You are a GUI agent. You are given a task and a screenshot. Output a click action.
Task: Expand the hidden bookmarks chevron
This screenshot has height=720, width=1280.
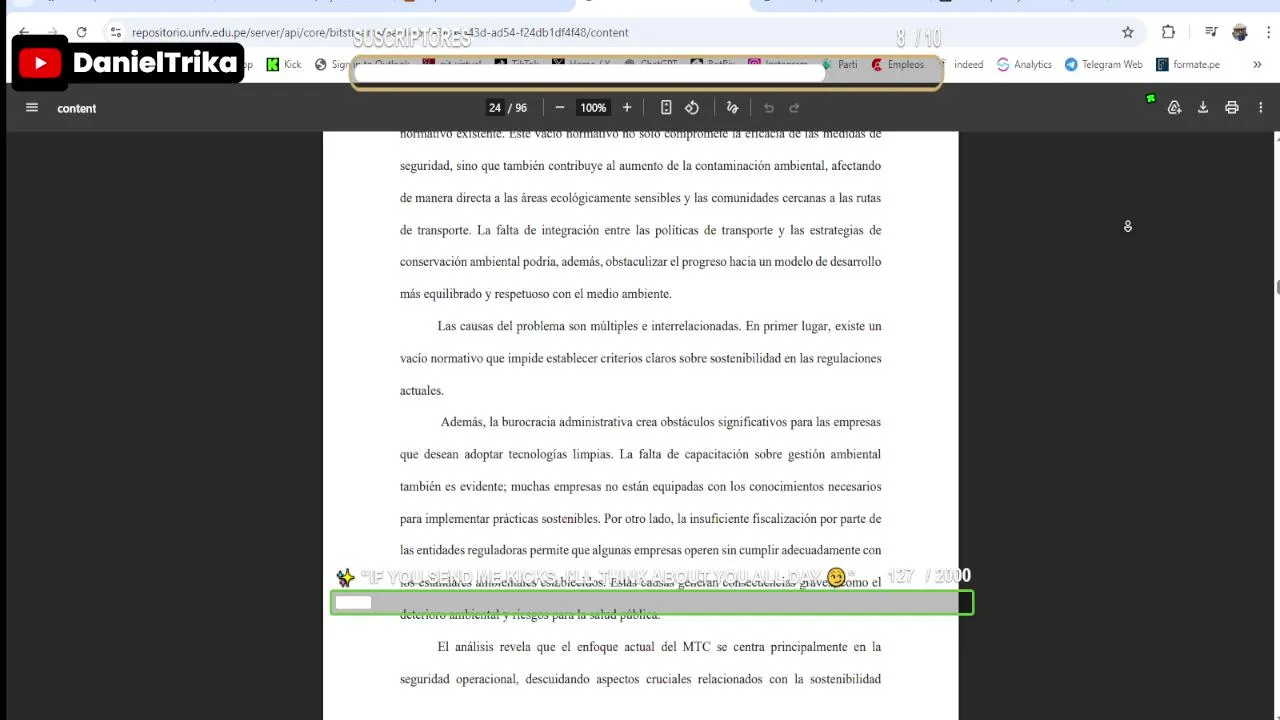tap(1257, 64)
